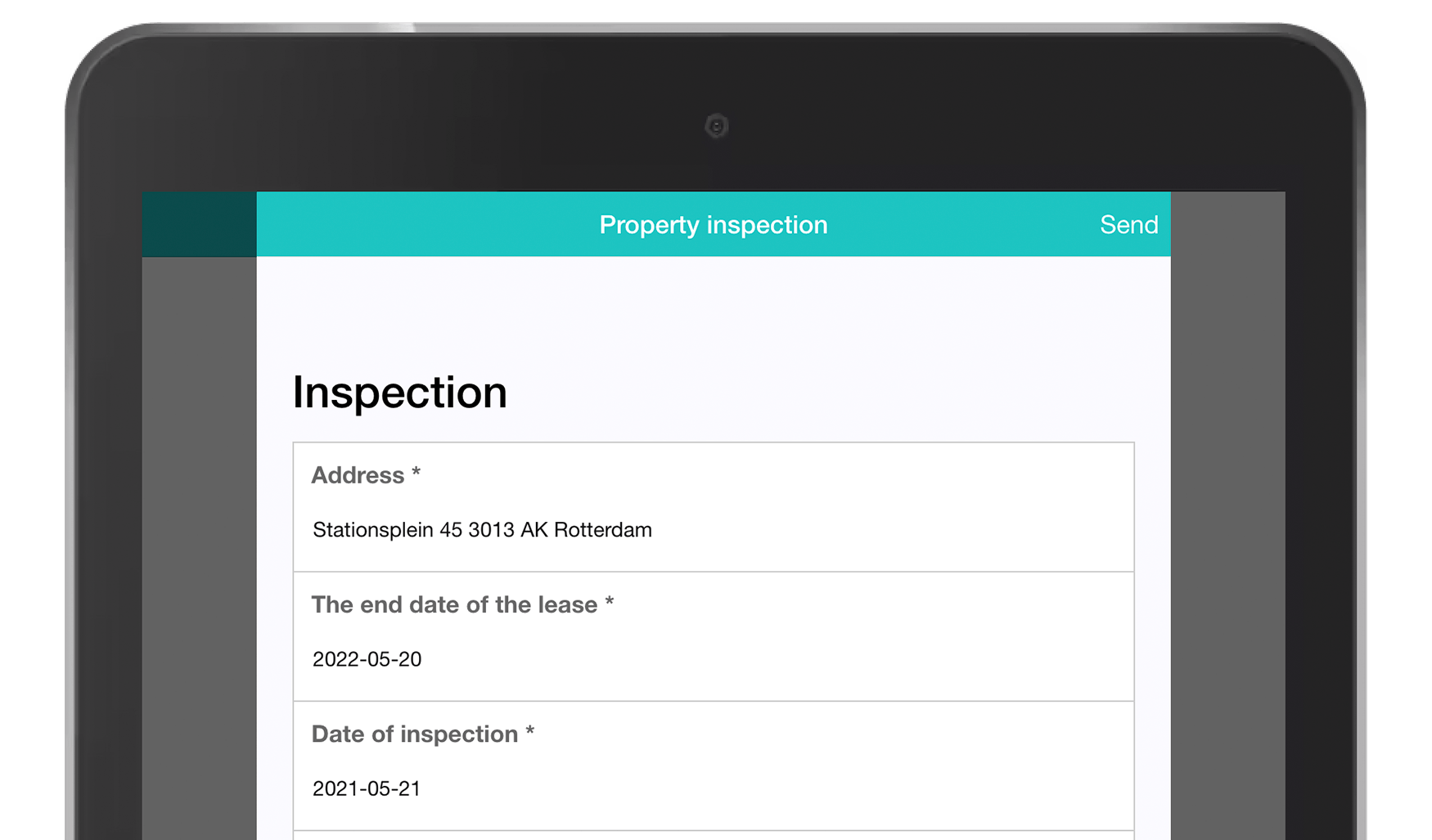
Task: Click the date value 2022-05-20
Action: tap(367, 658)
